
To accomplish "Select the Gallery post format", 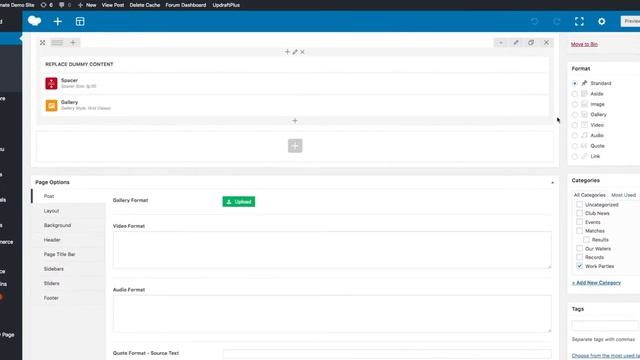I will 575,115.
